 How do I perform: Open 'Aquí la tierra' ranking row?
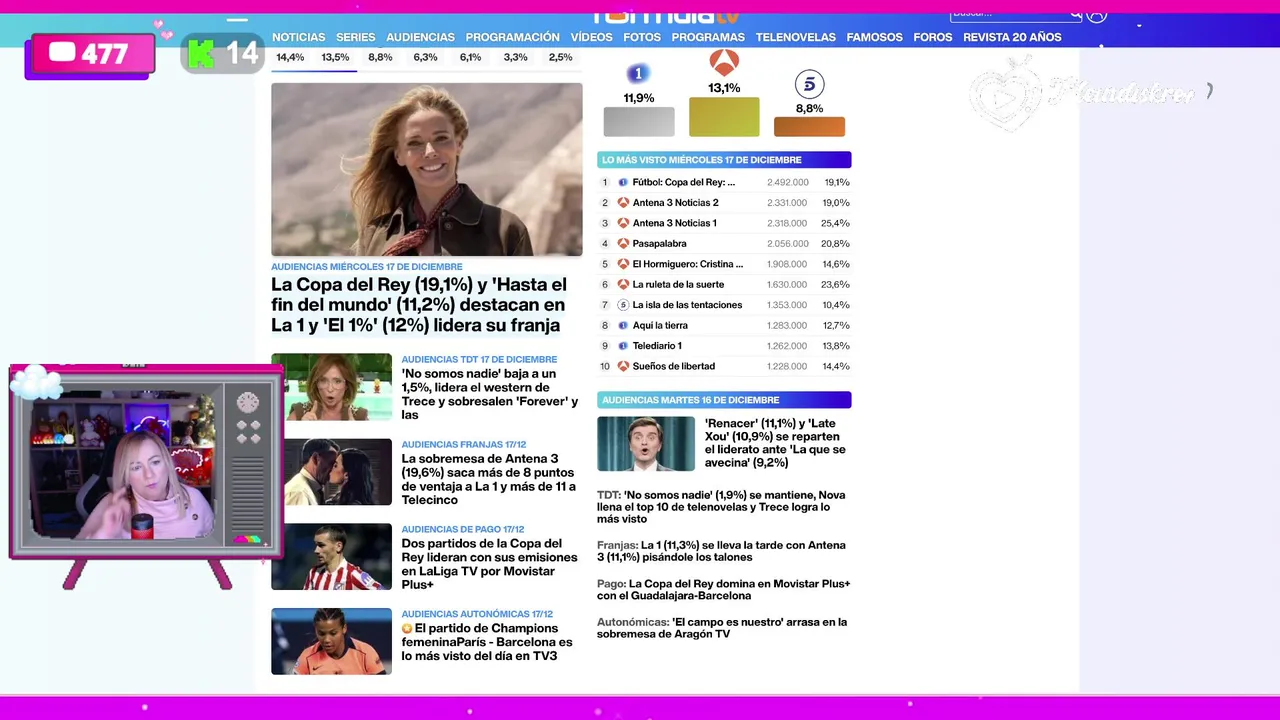(724, 325)
